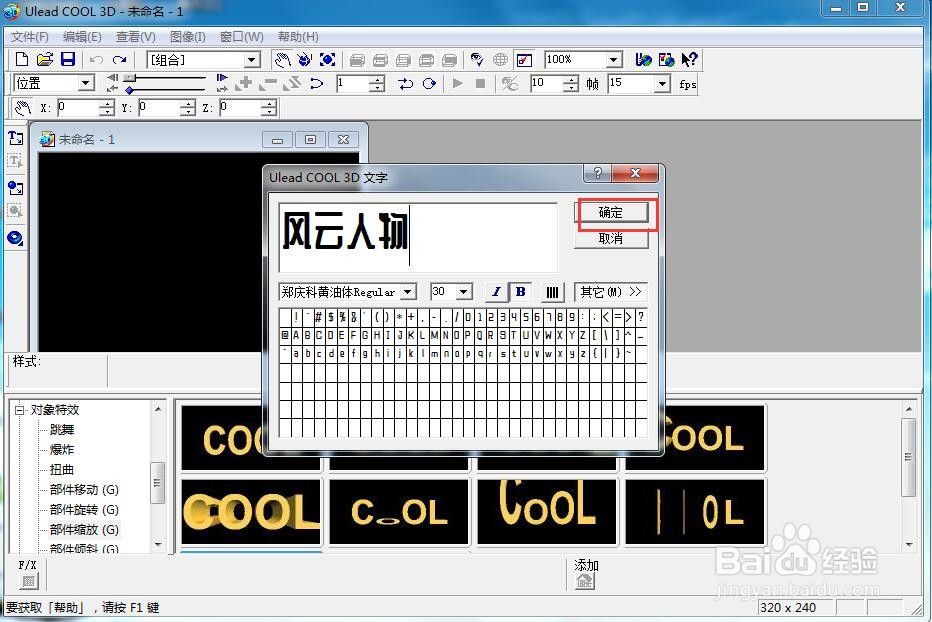Click the effects tree vertical scrollbar
Image resolution: width=932 pixels, height=622 pixels.
[157, 483]
